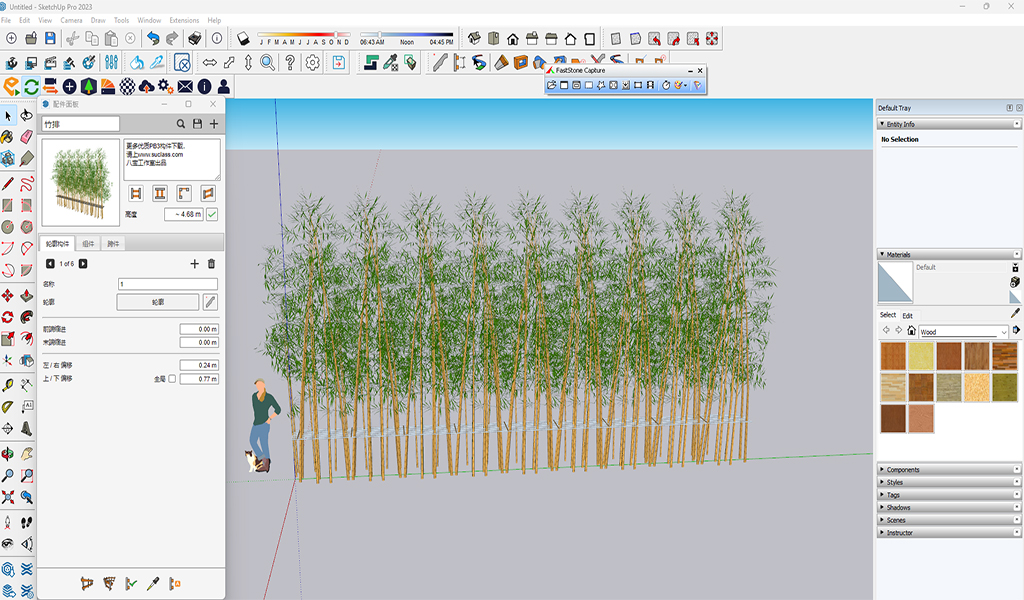Screen dimensions: 1024x600
Task: Click the Print icon in top toolbar
Action: [x=195, y=38]
